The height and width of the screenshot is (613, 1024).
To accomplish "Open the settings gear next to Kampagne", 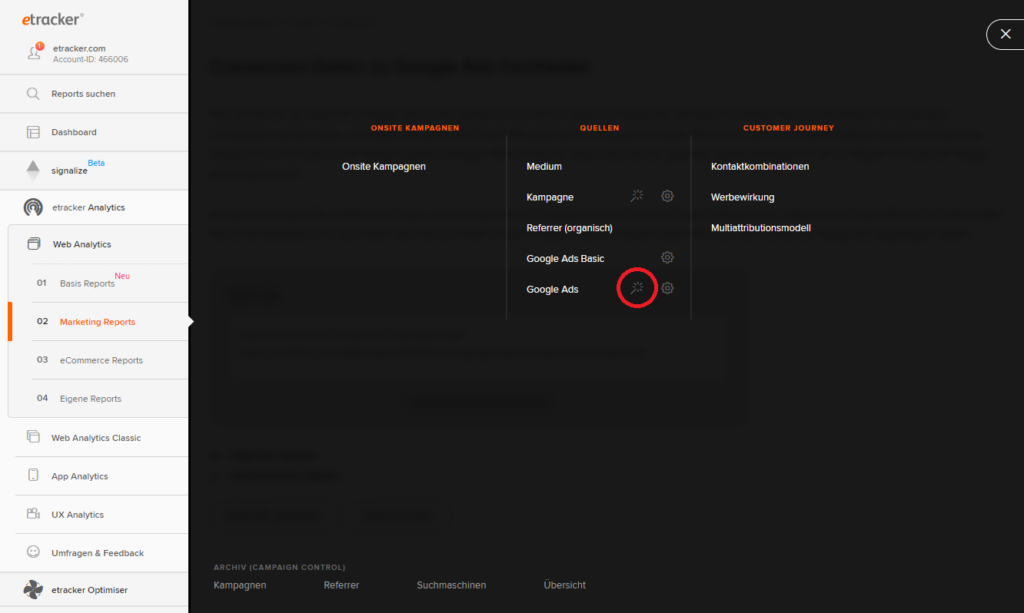I will [667, 196].
